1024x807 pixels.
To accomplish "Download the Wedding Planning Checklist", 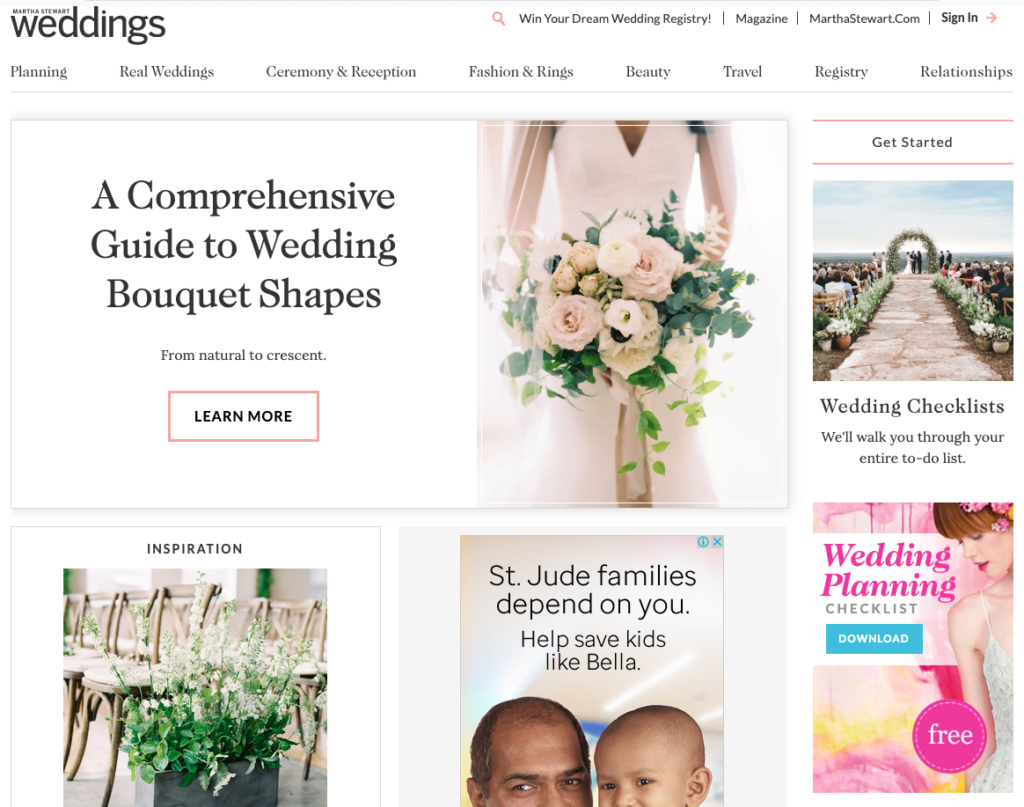I will 874,639.
